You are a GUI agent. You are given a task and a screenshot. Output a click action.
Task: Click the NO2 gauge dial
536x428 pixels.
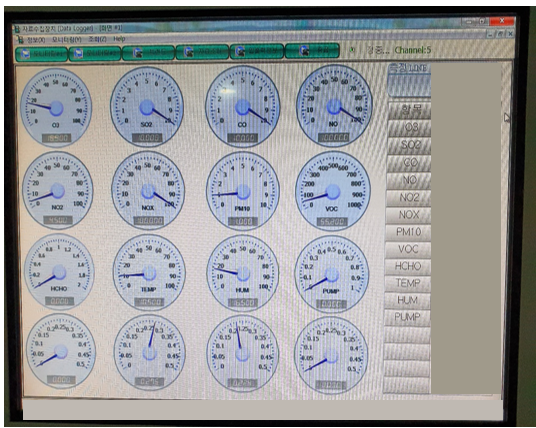point(57,190)
